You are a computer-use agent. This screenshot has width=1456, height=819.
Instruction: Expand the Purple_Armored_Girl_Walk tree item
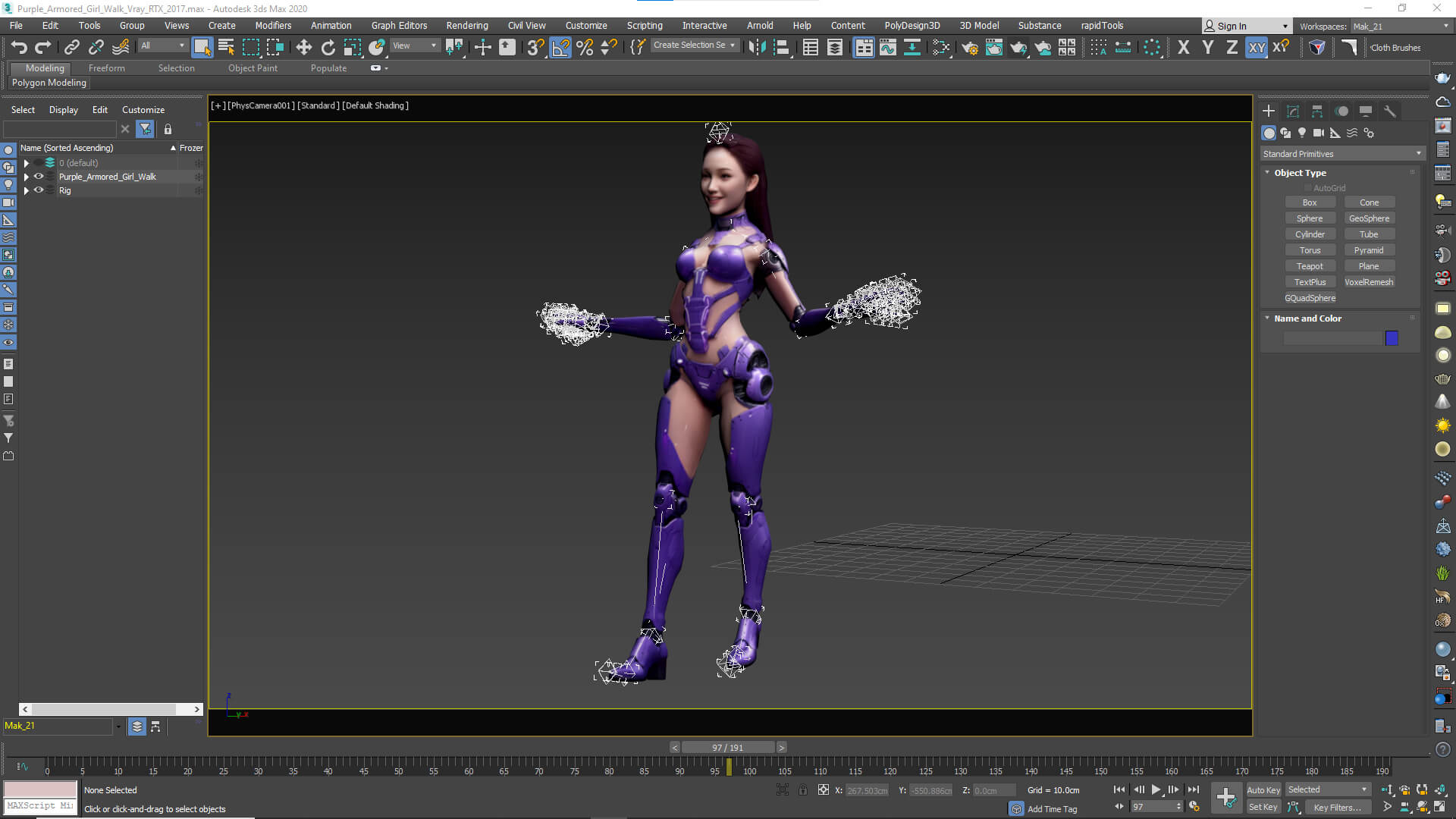27,177
